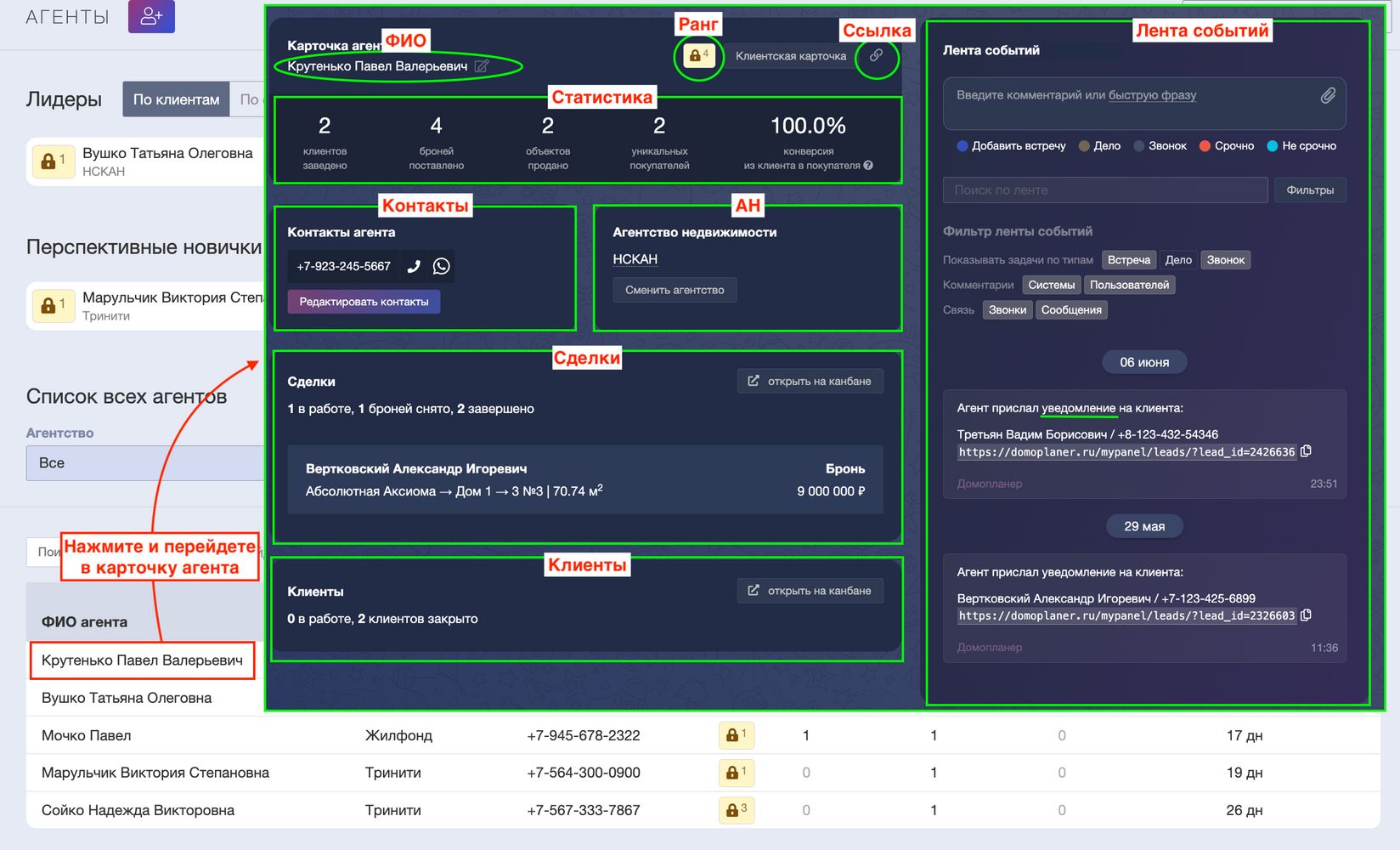Open the Агентство dropdown showing Все

pos(145,463)
